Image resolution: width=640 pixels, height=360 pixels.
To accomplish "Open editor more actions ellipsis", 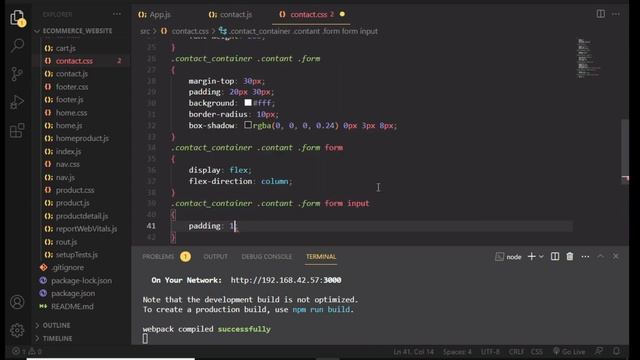I will [616, 14].
